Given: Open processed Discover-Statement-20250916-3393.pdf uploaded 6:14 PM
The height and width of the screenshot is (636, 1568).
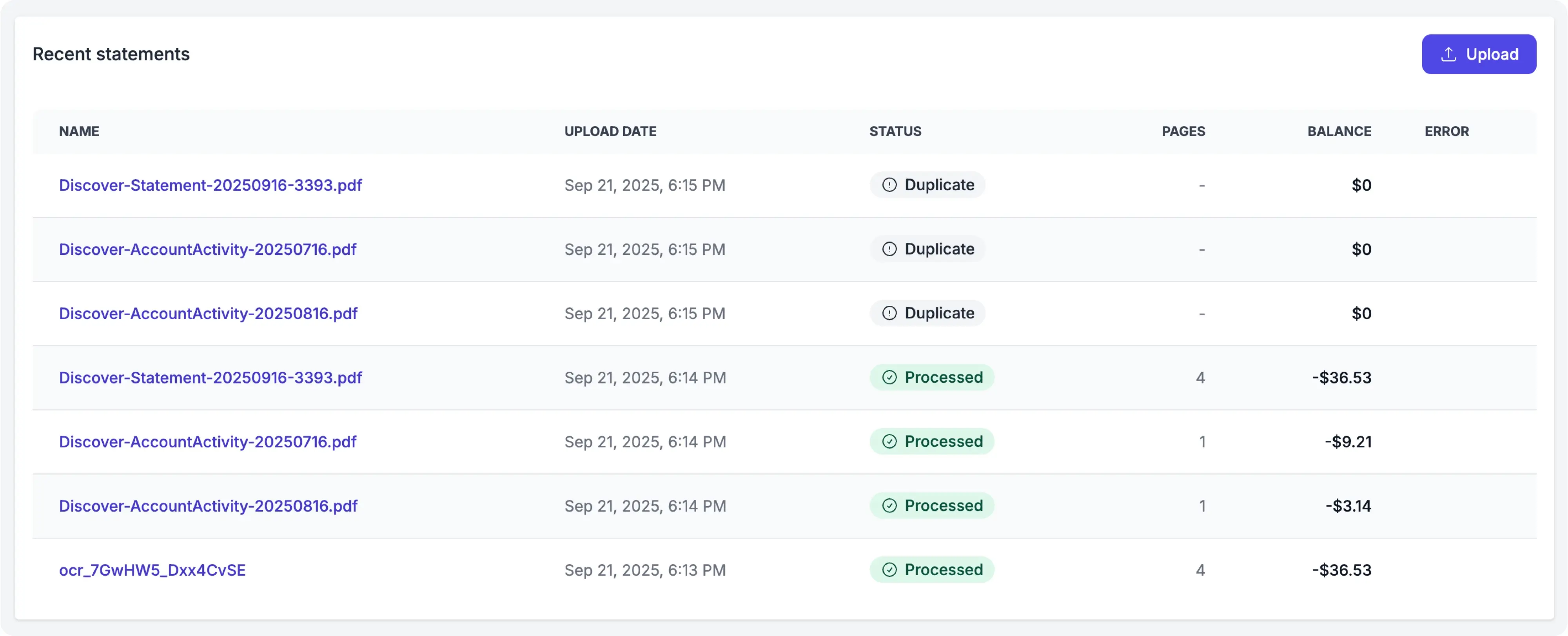Looking at the screenshot, I should pyautogui.click(x=210, y=377).
